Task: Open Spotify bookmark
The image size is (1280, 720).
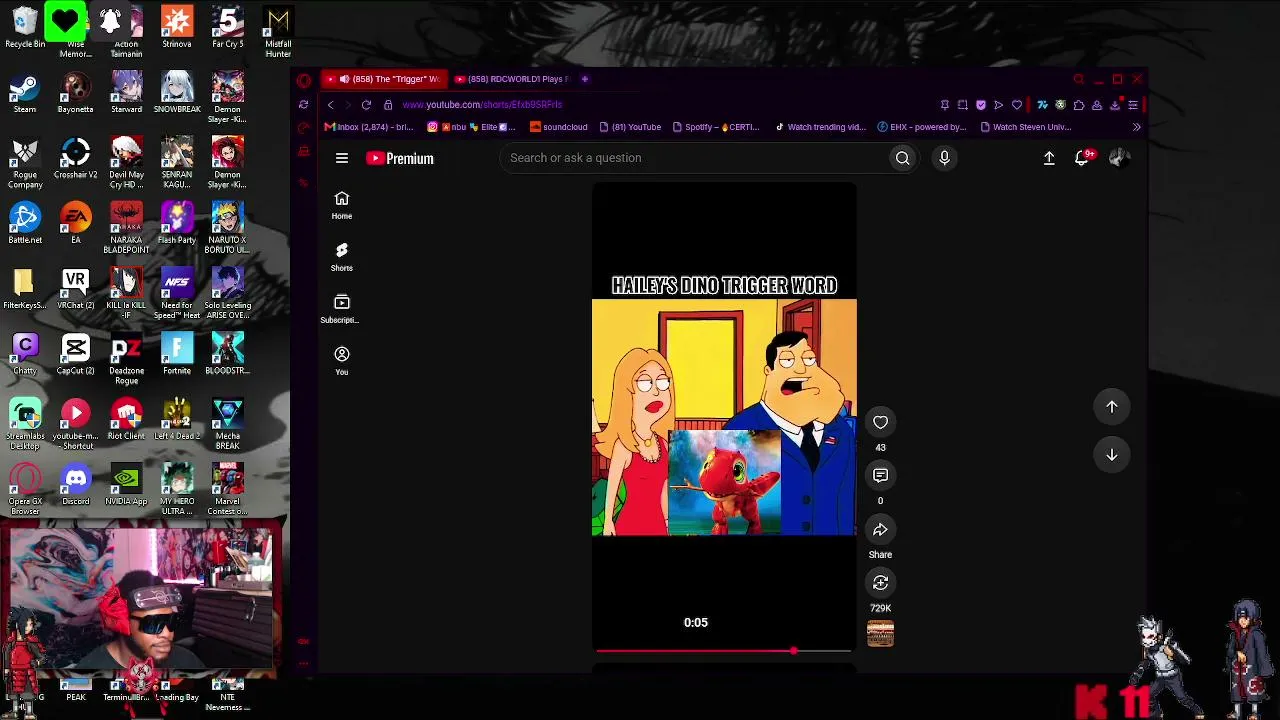Action: pos(716,127)
